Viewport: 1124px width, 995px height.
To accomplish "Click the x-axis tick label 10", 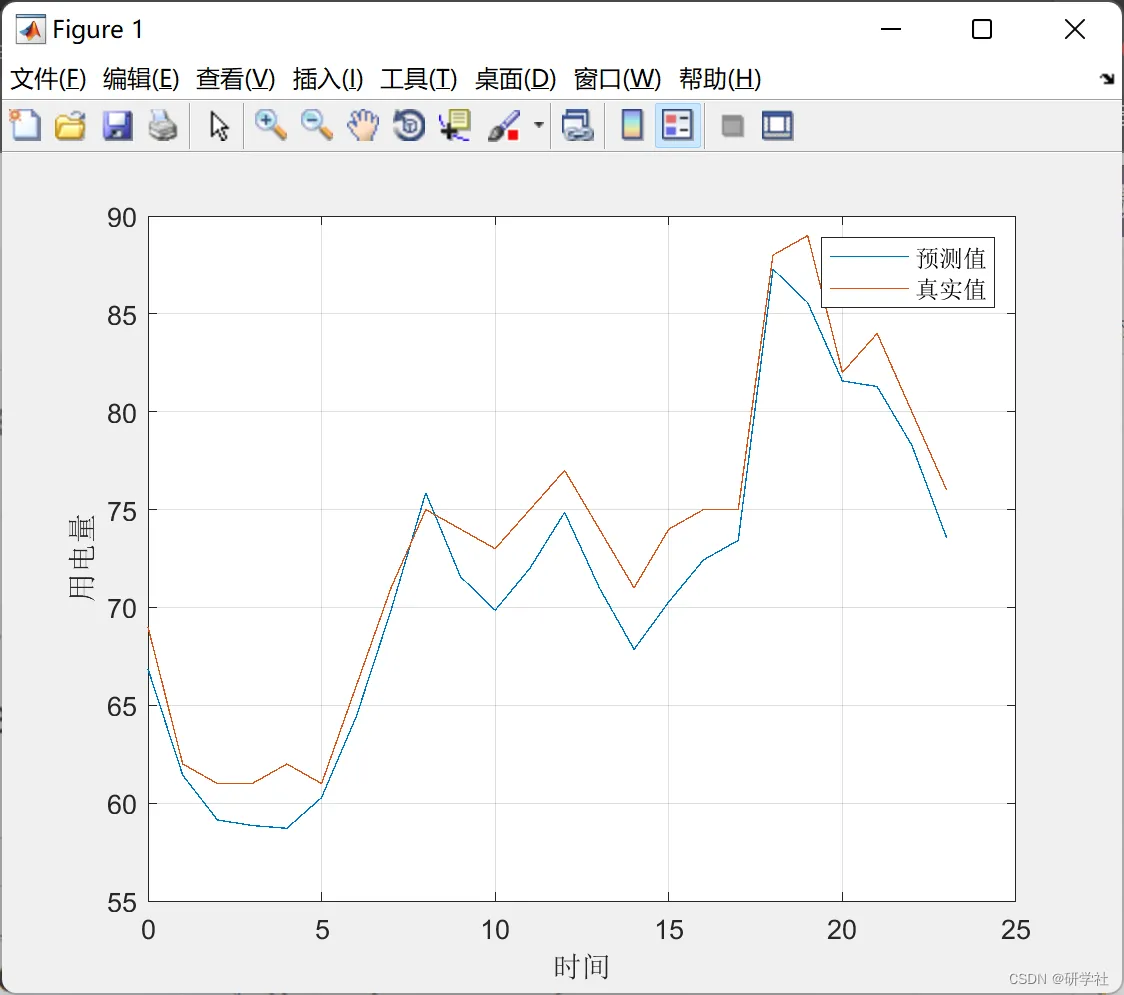I will (x=495, y=930).
